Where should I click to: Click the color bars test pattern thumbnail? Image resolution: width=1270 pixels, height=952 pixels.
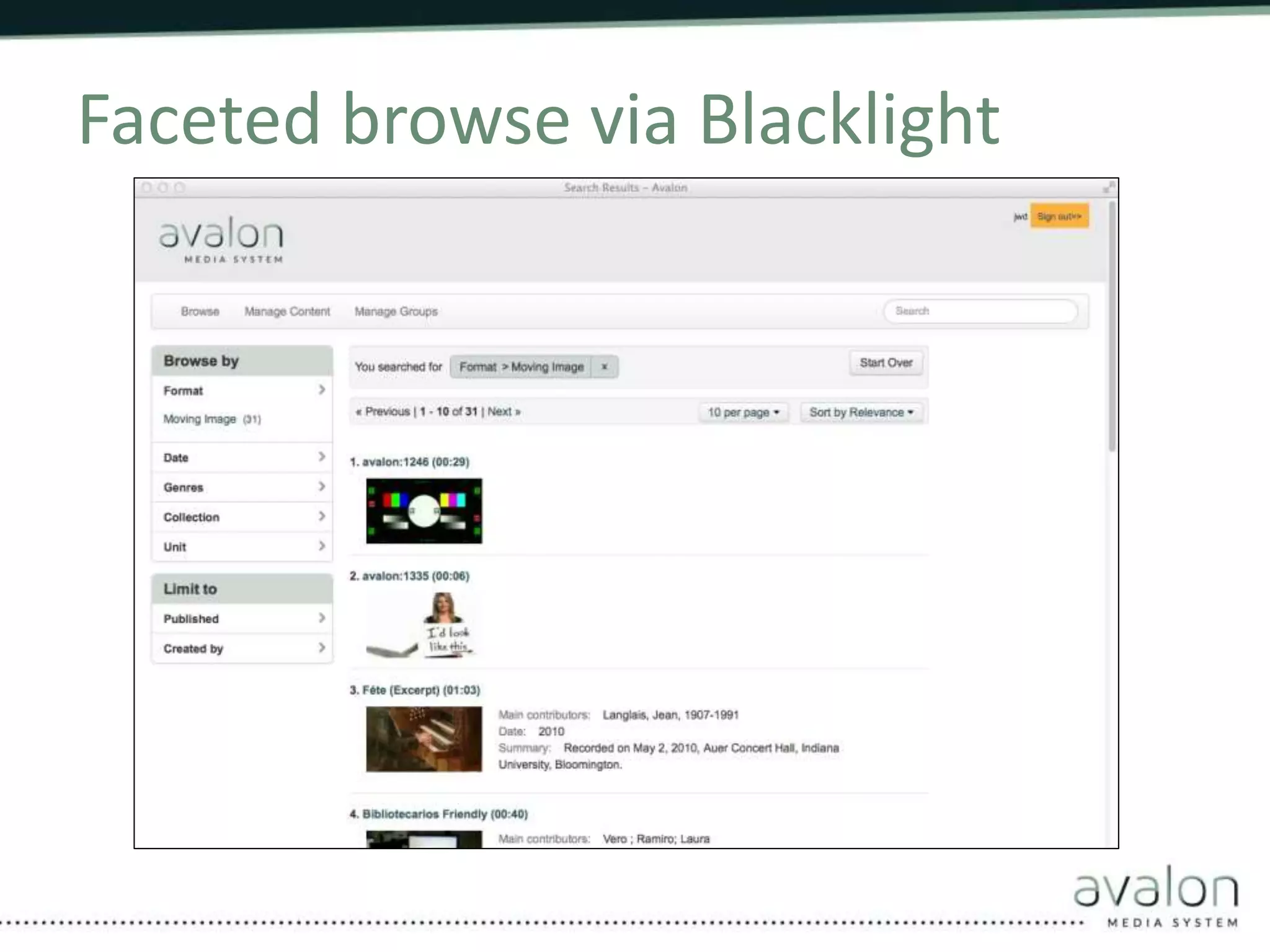coord(424,511)
